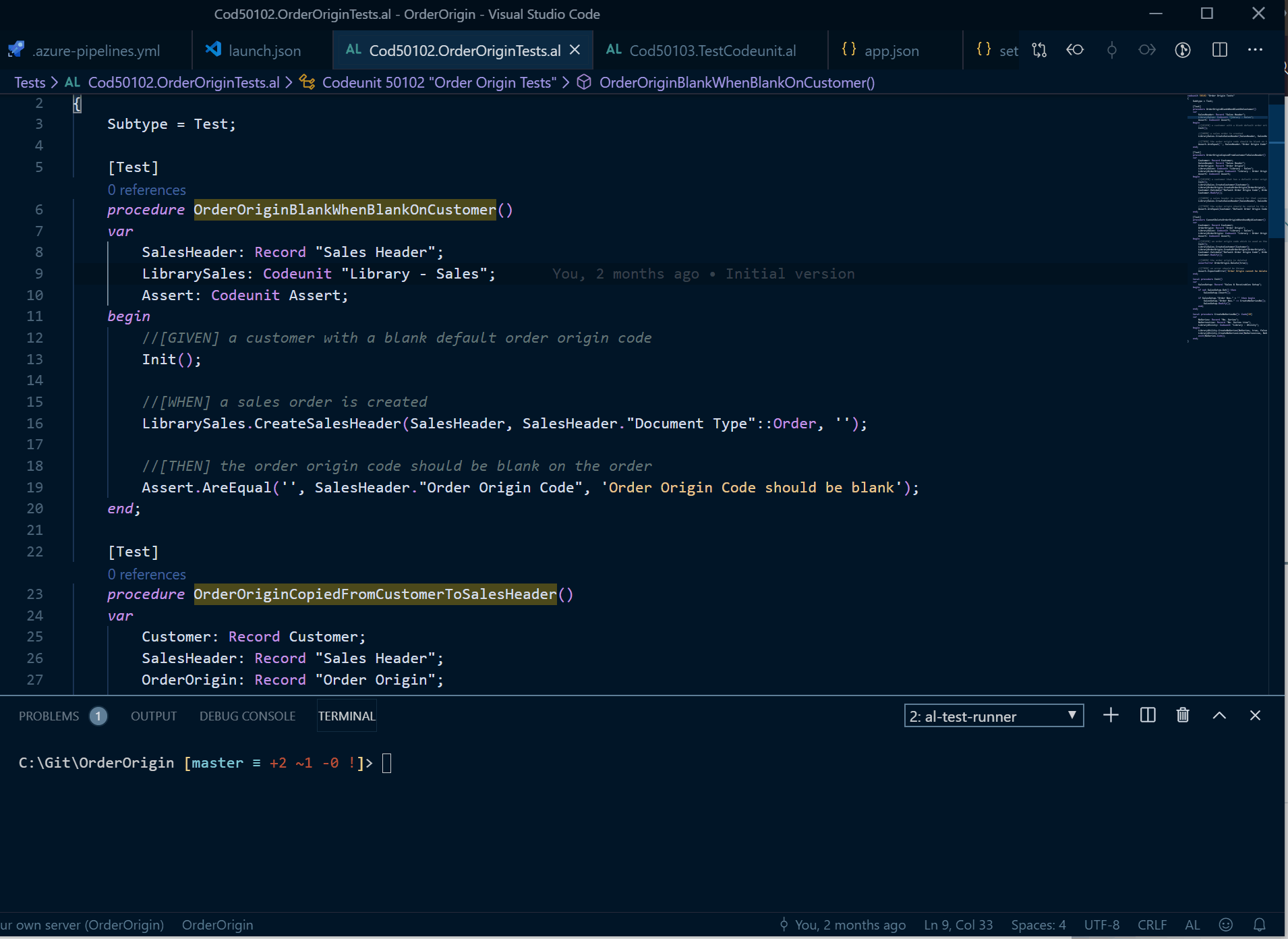Change Spaces: 4 indentation setting
Image resolution: width=1288 pixels, height=939 pixels.
pos(1038,925)
